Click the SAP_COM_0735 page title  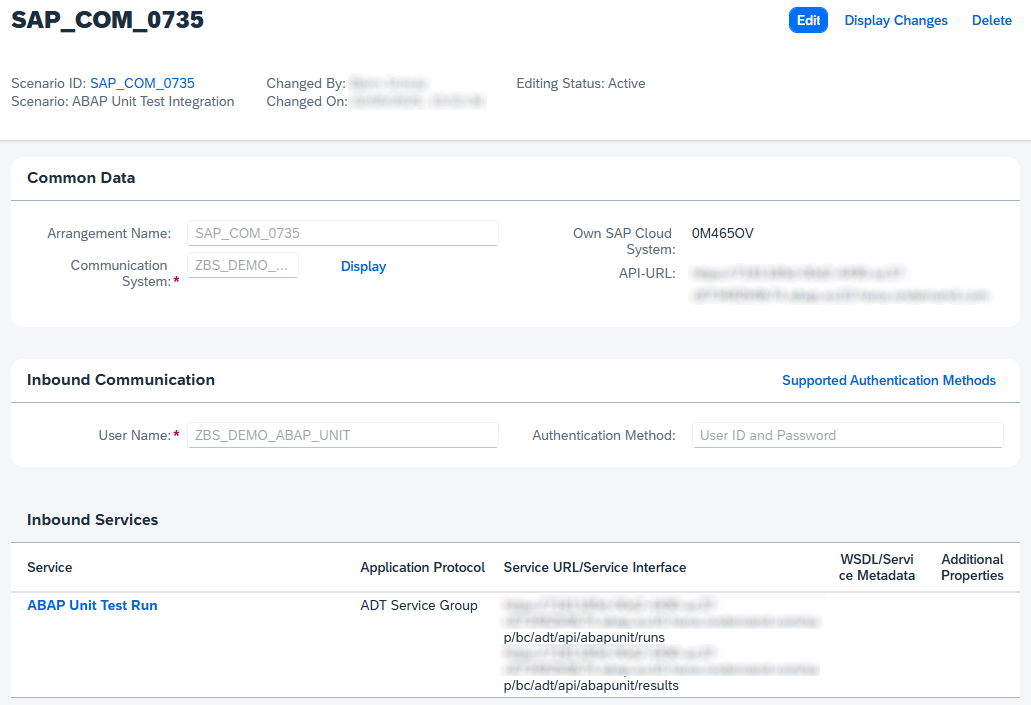click(x=107, y=20)
